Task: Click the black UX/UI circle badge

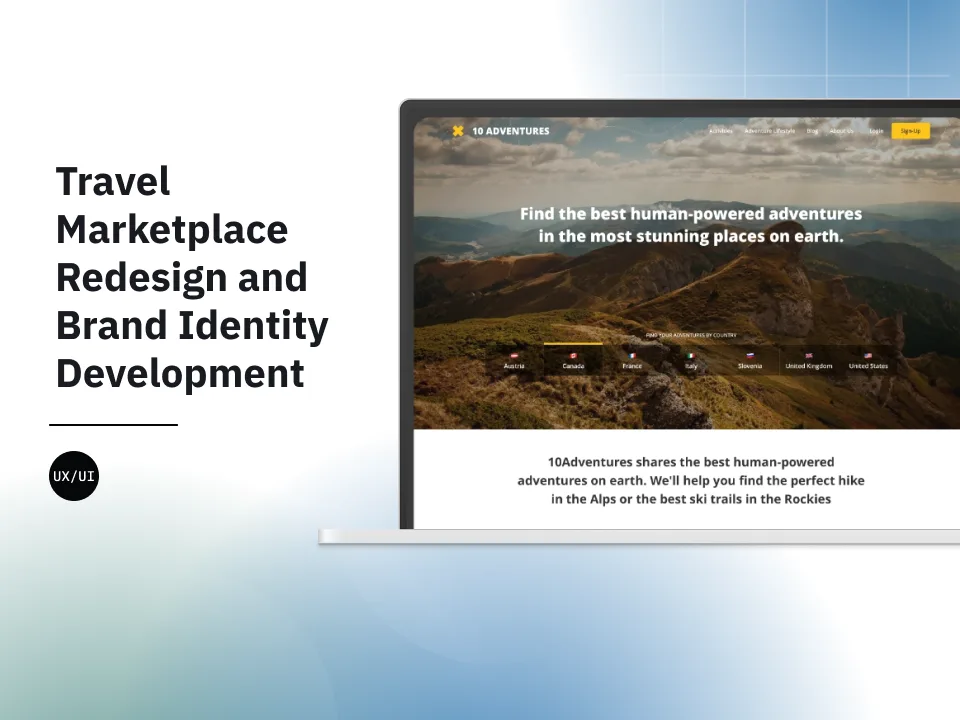Action: coord(74,476)
